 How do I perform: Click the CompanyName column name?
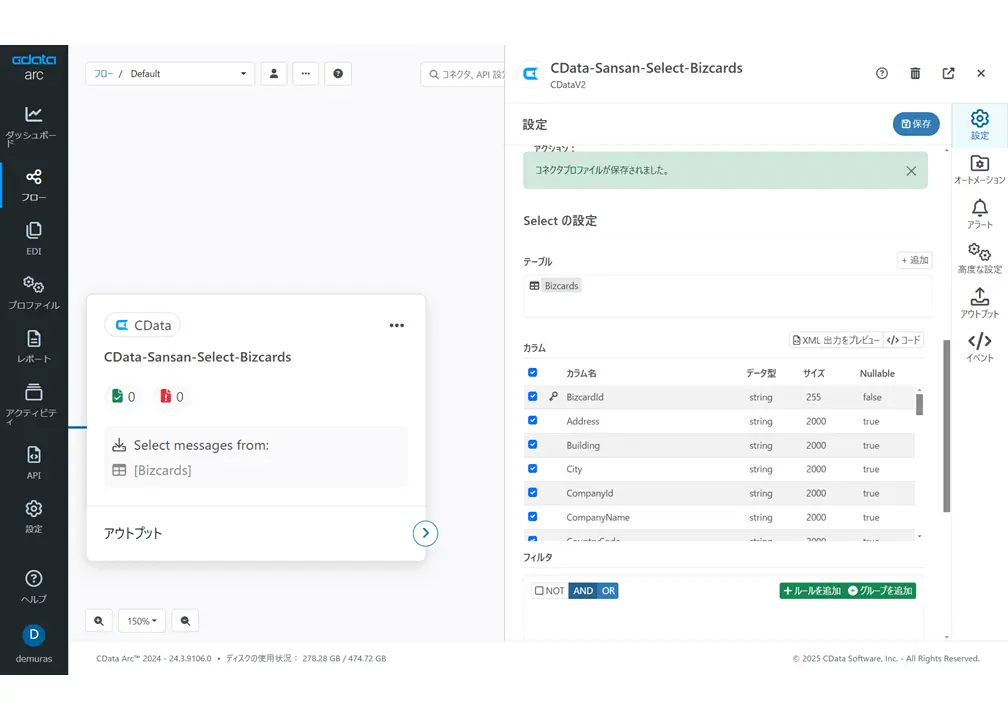pyautogui.click(x=598, y=517)
